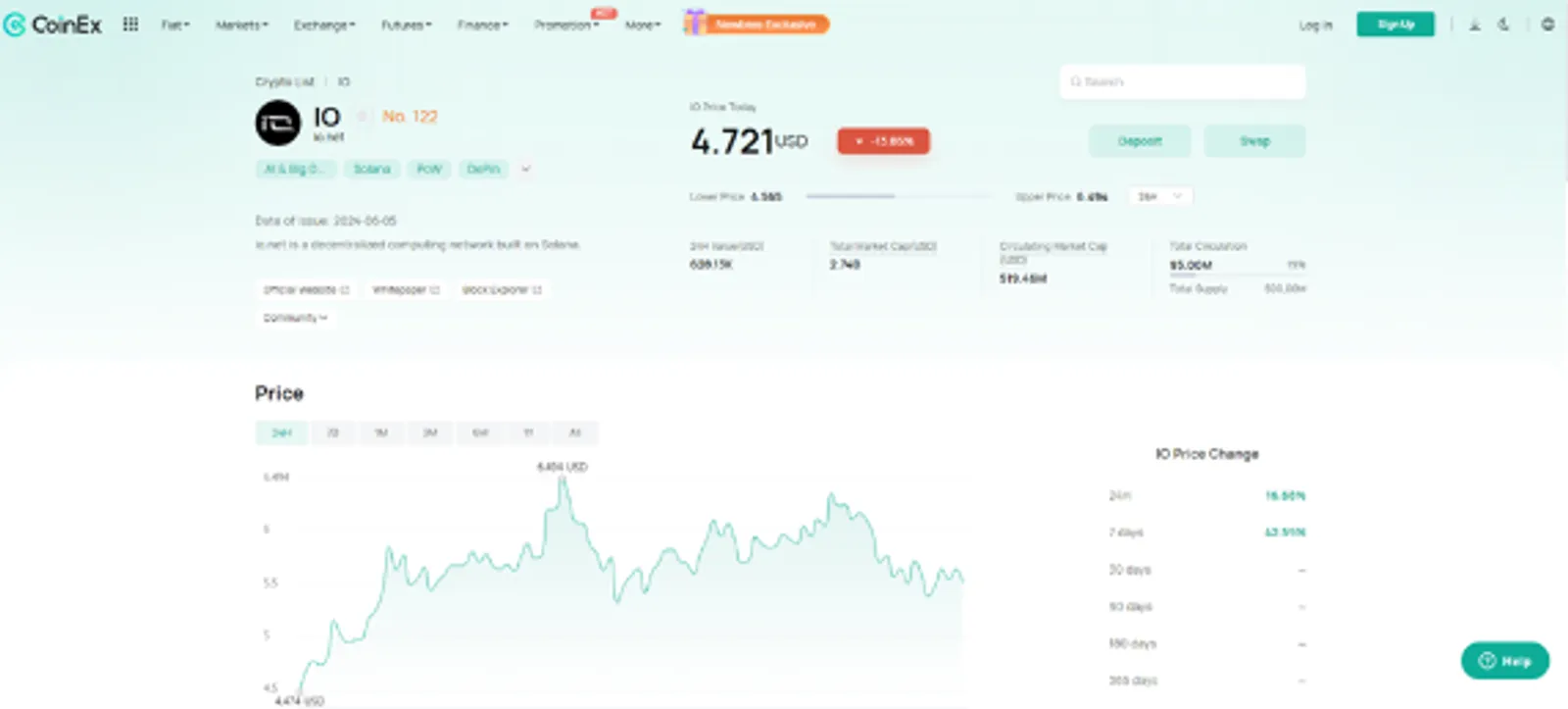The width and height of the screenshot is (1568, 709).
Task: Open the Official Website link
Action: (306, 289)
